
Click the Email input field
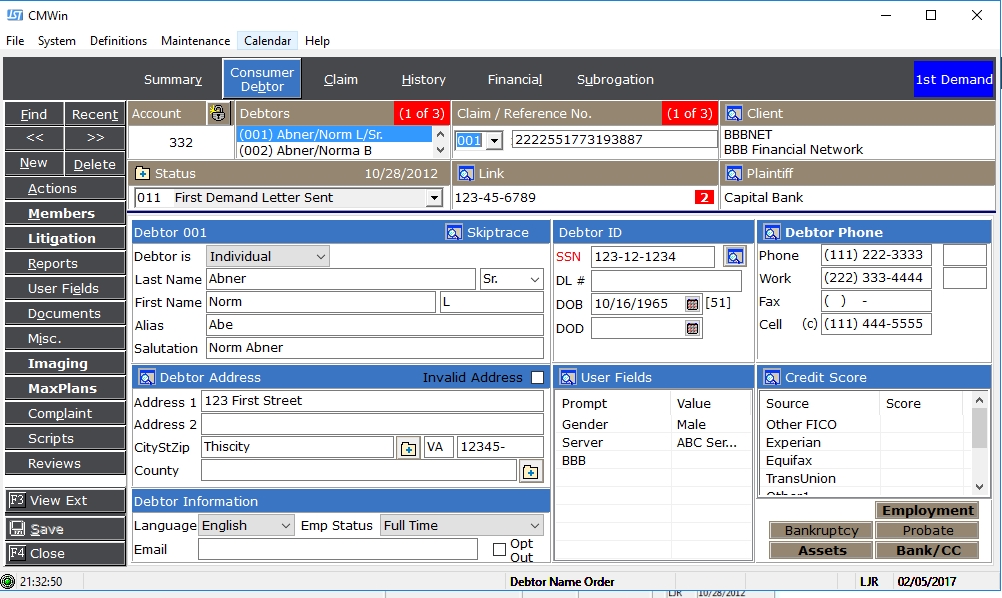coord(338,549)
